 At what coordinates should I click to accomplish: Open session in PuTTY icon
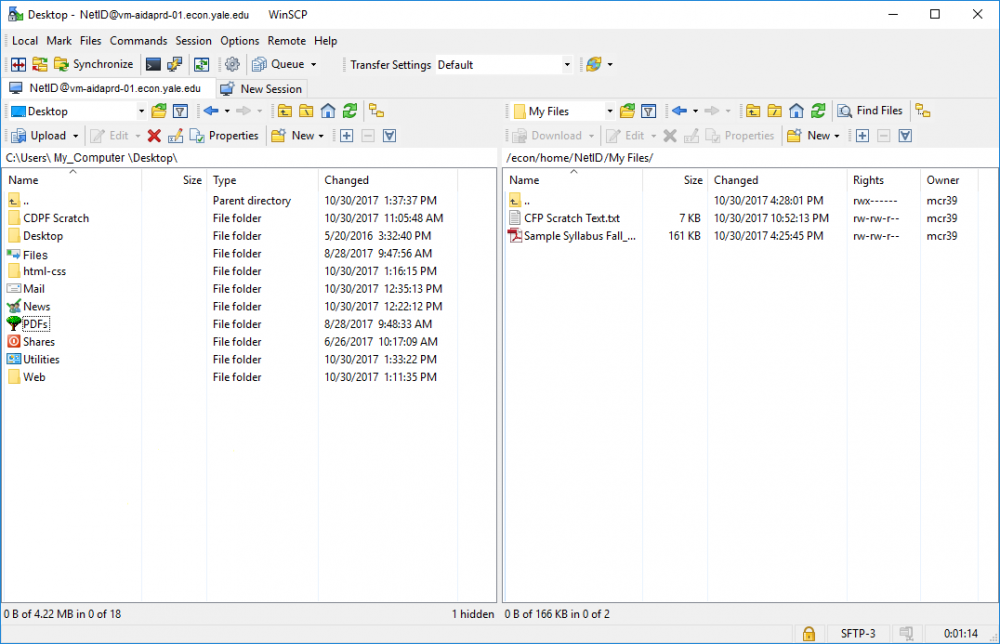pyautogui.click(x=174, y=64)
